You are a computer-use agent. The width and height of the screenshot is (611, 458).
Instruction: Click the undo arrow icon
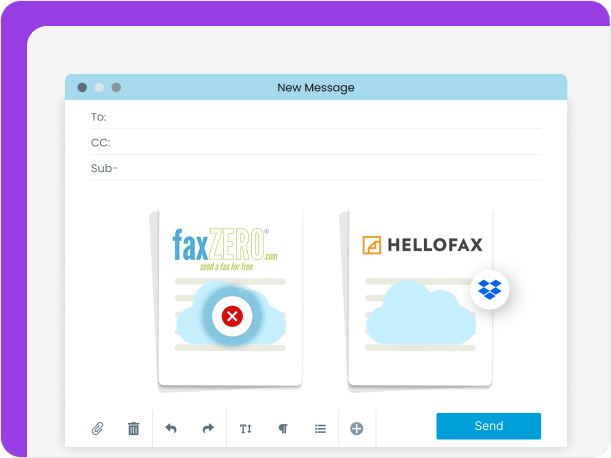click(x=171, y=429)
